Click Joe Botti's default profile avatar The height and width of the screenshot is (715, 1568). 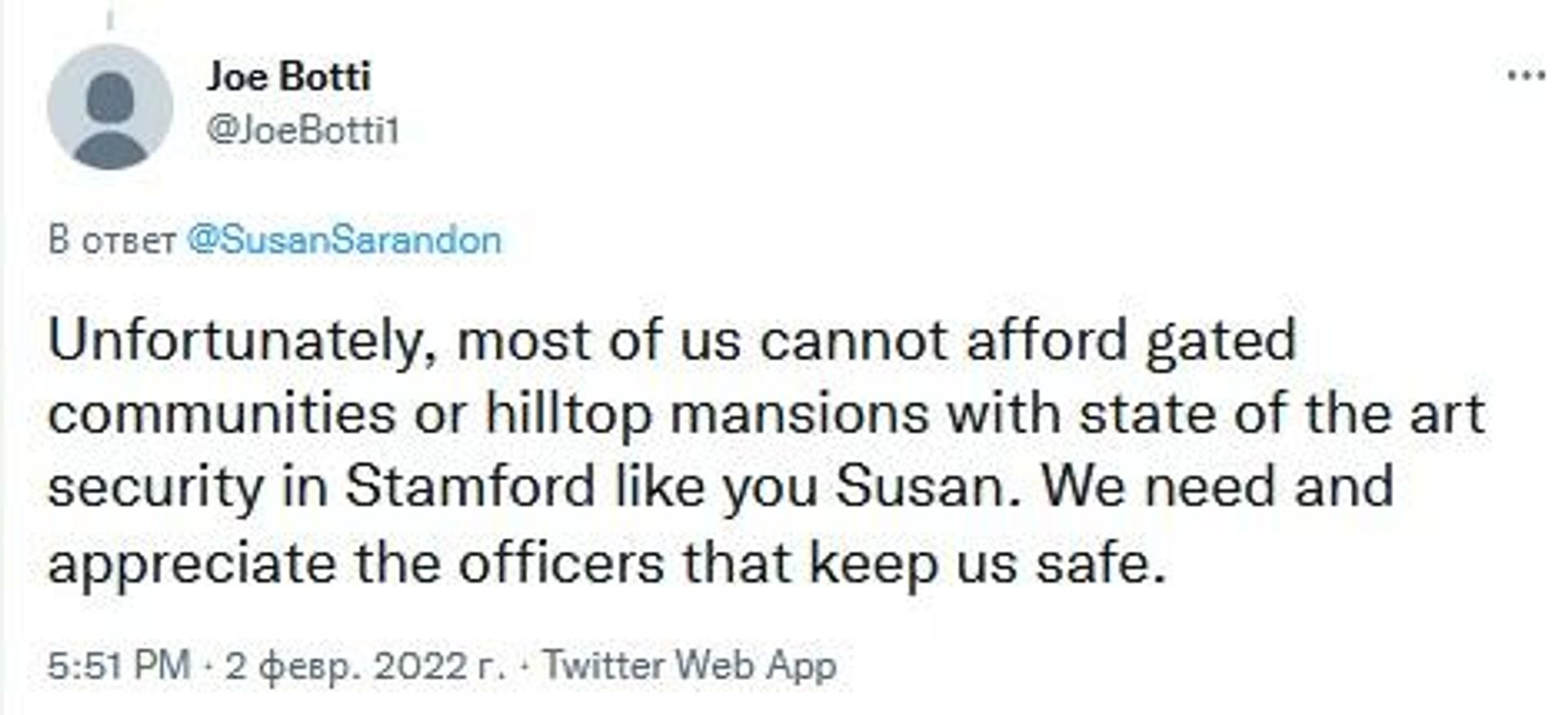(x=110, y=107)
